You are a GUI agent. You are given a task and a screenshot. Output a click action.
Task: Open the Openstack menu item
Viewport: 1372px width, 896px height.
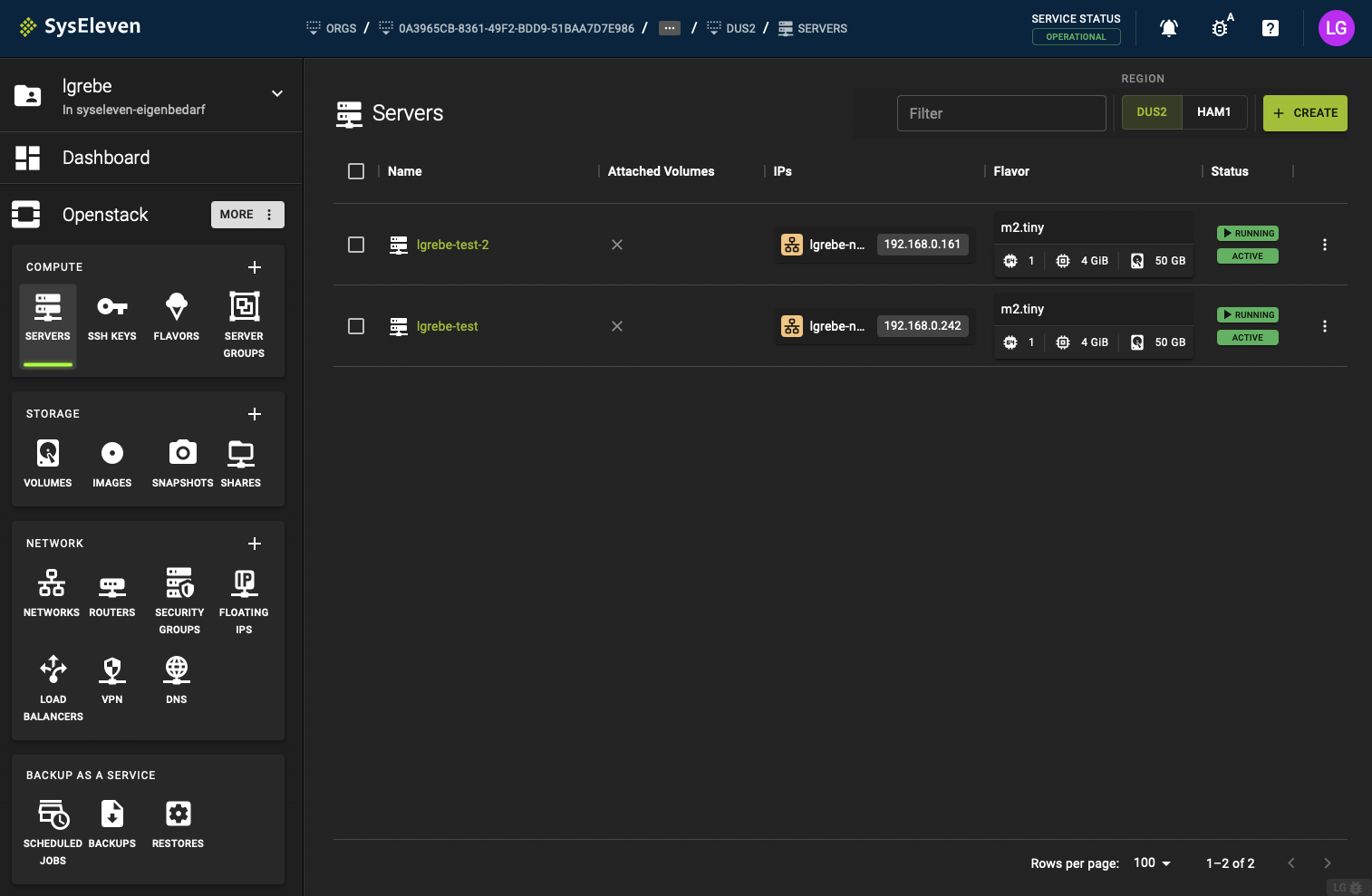pyautogui.click(x=105, y=215)
